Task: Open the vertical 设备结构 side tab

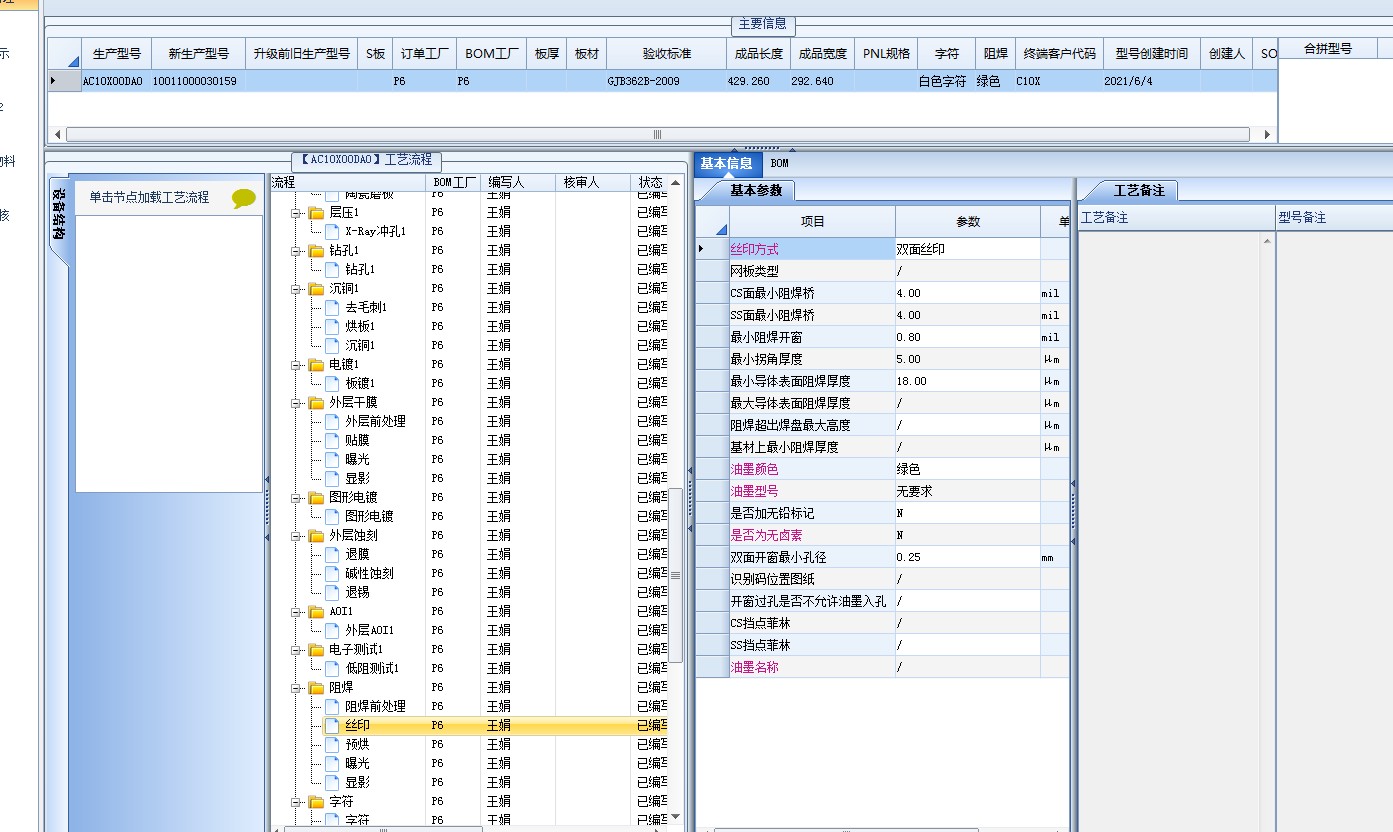Action: [59, 215]
